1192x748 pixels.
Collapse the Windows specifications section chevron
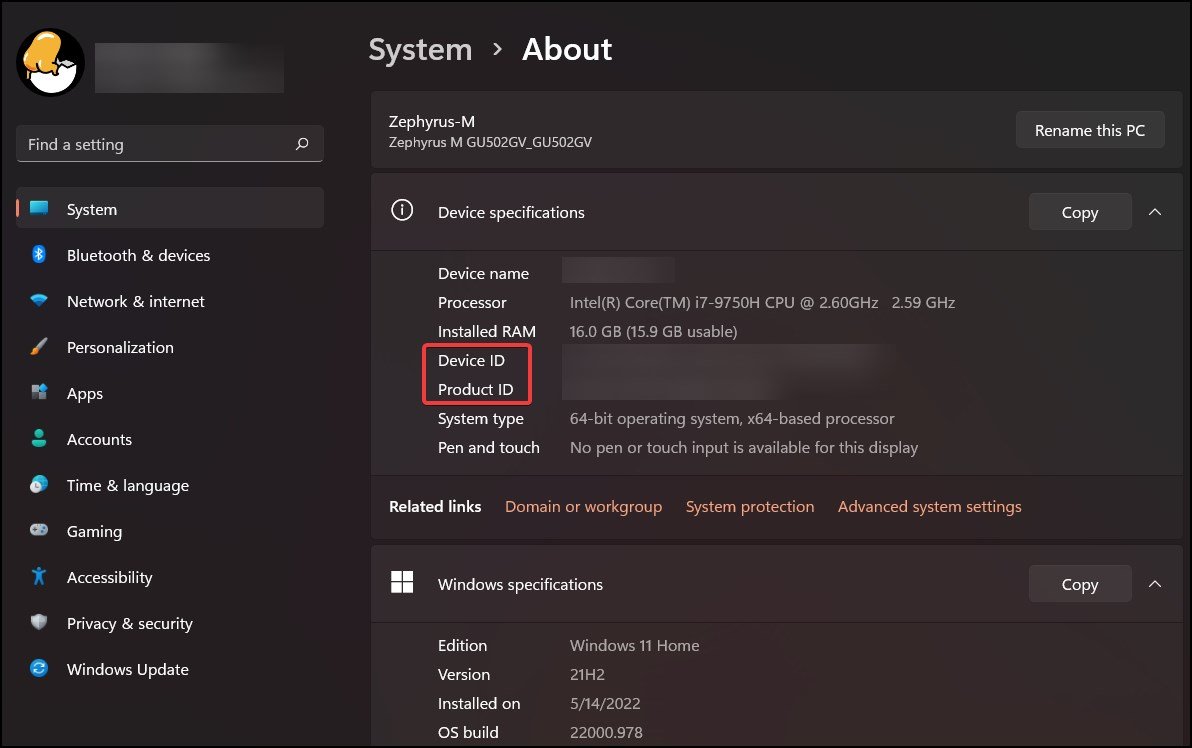(1155, 584)
